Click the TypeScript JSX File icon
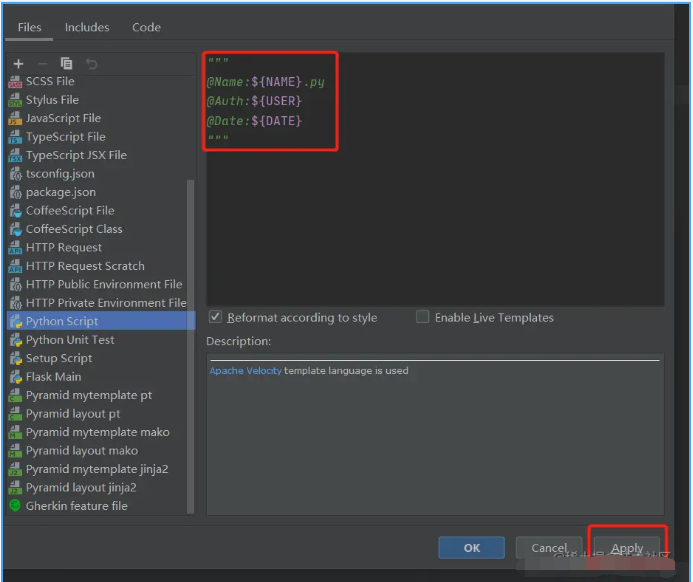 [x=15, y=155]
